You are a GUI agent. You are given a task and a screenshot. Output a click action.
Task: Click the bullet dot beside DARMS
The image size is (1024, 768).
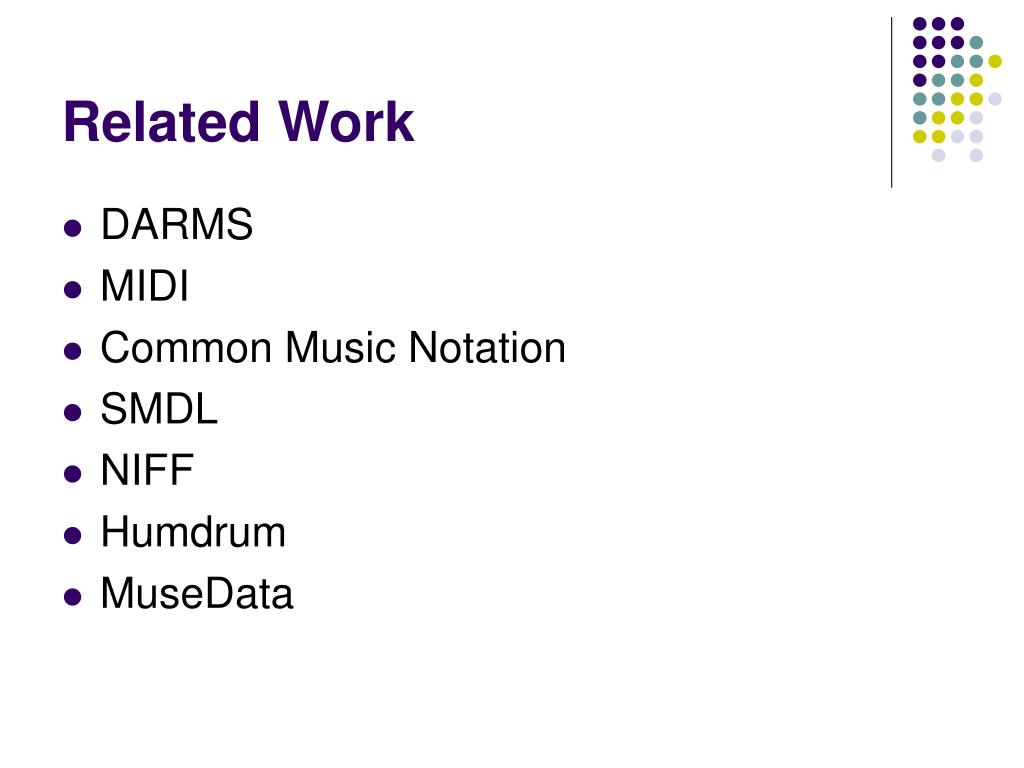[x=72, y=228]
